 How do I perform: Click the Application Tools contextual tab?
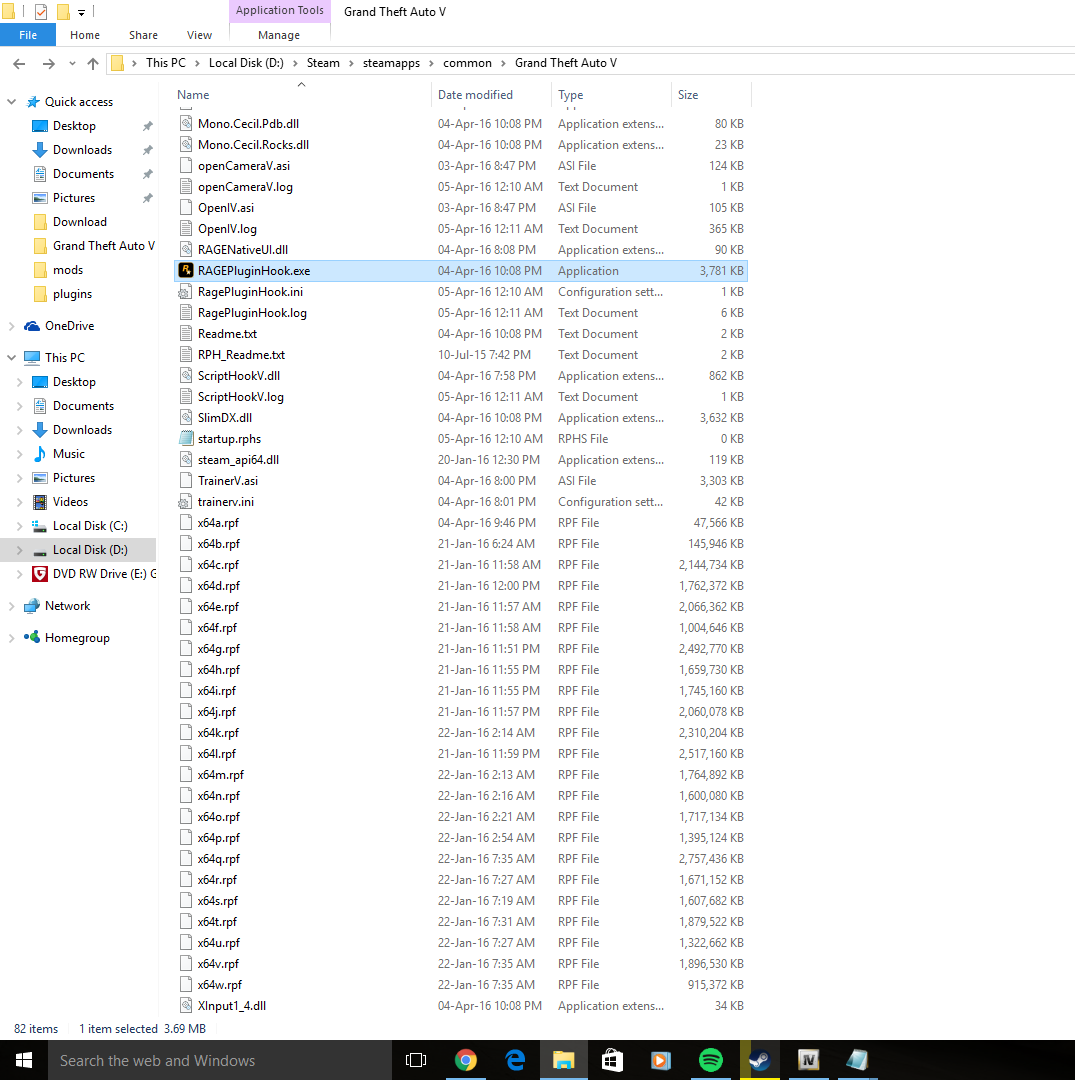[x=280, y=10]
